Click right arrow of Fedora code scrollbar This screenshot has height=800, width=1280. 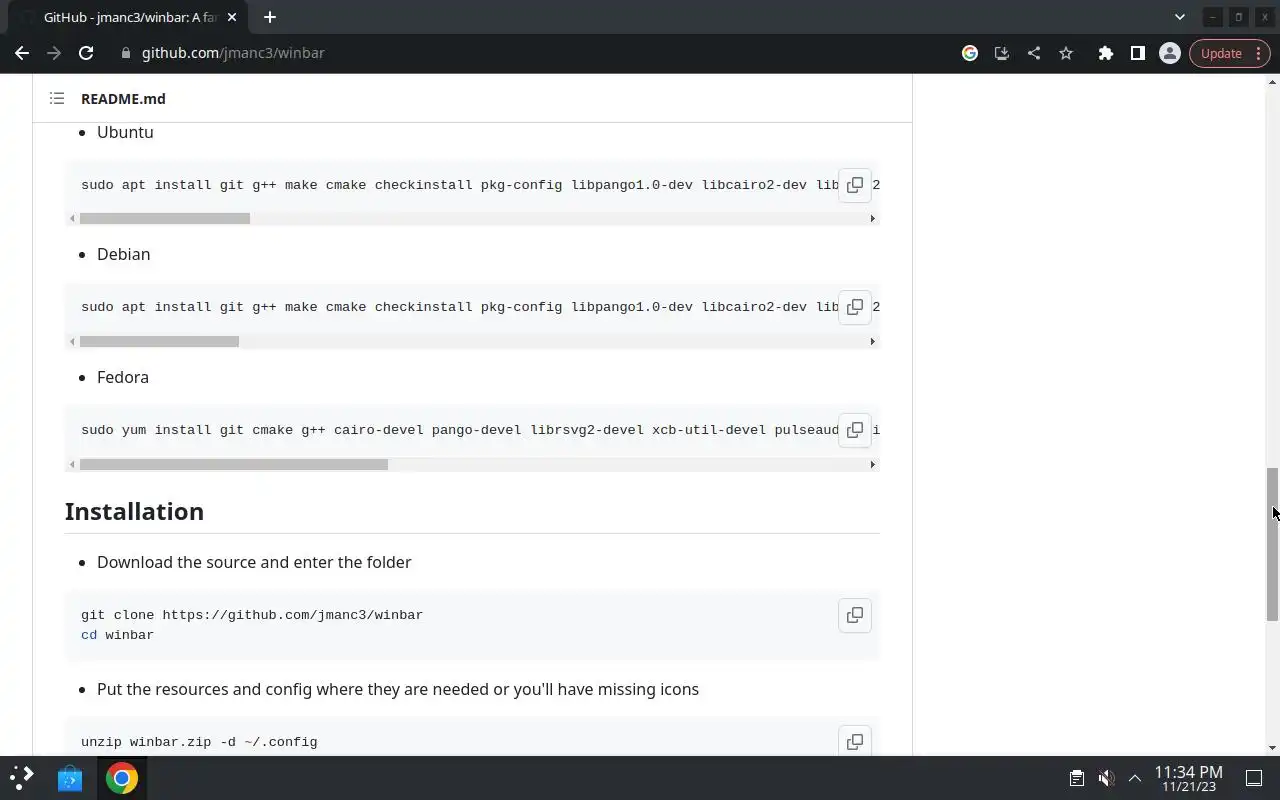[872, 464]
